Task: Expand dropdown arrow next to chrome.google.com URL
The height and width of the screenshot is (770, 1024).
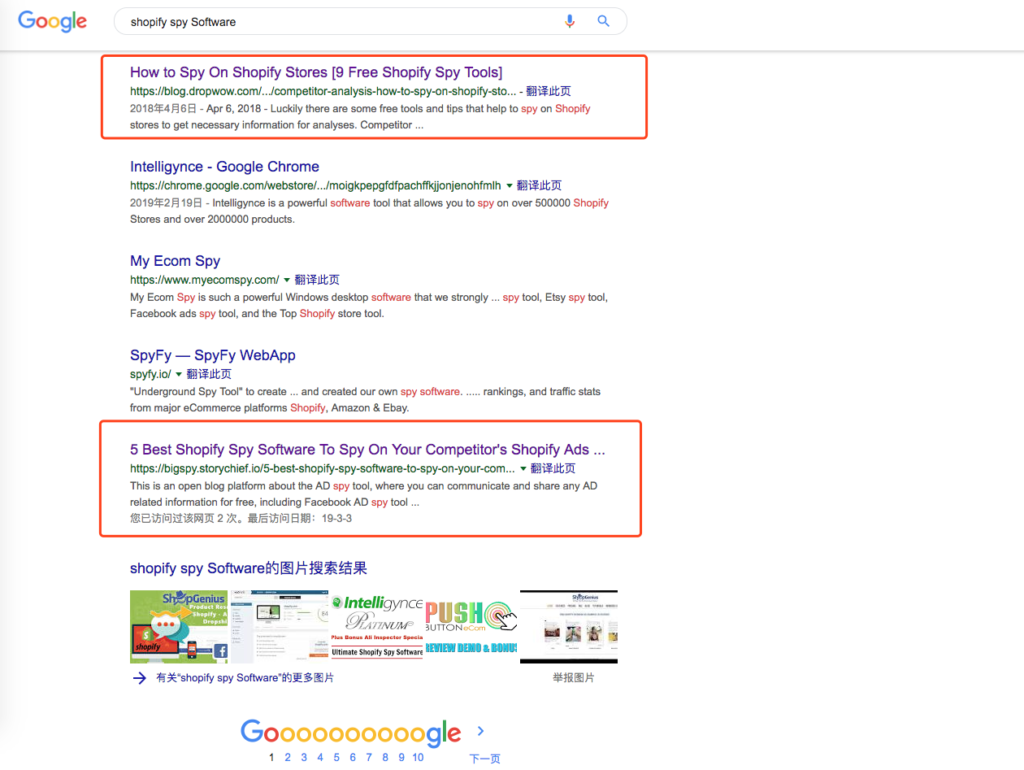Action: [509, 185]
